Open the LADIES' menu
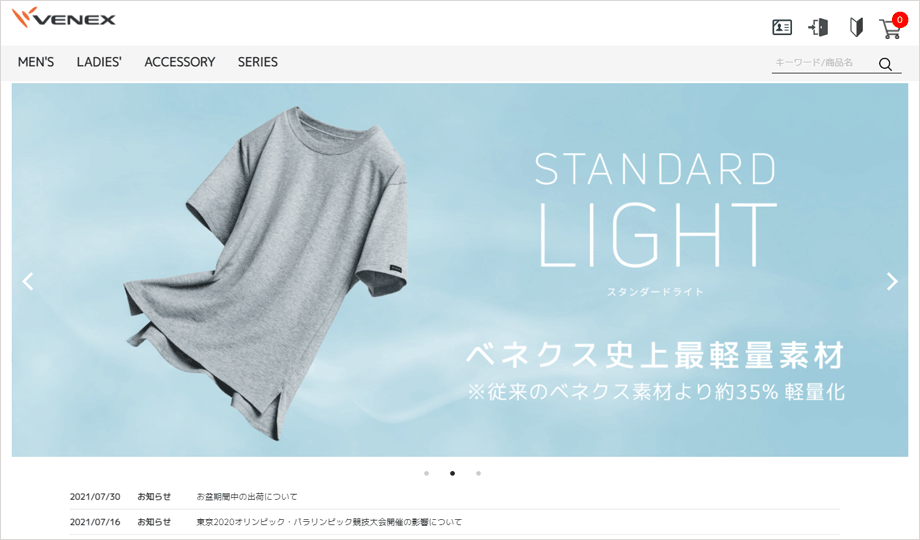This screenshot has width=920, height=540. pos(99,62)
